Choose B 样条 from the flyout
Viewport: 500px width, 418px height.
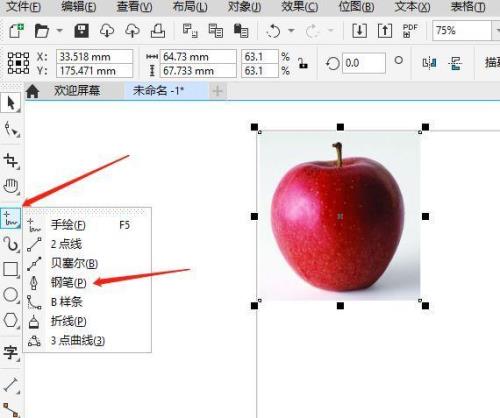tap(88, 302)
